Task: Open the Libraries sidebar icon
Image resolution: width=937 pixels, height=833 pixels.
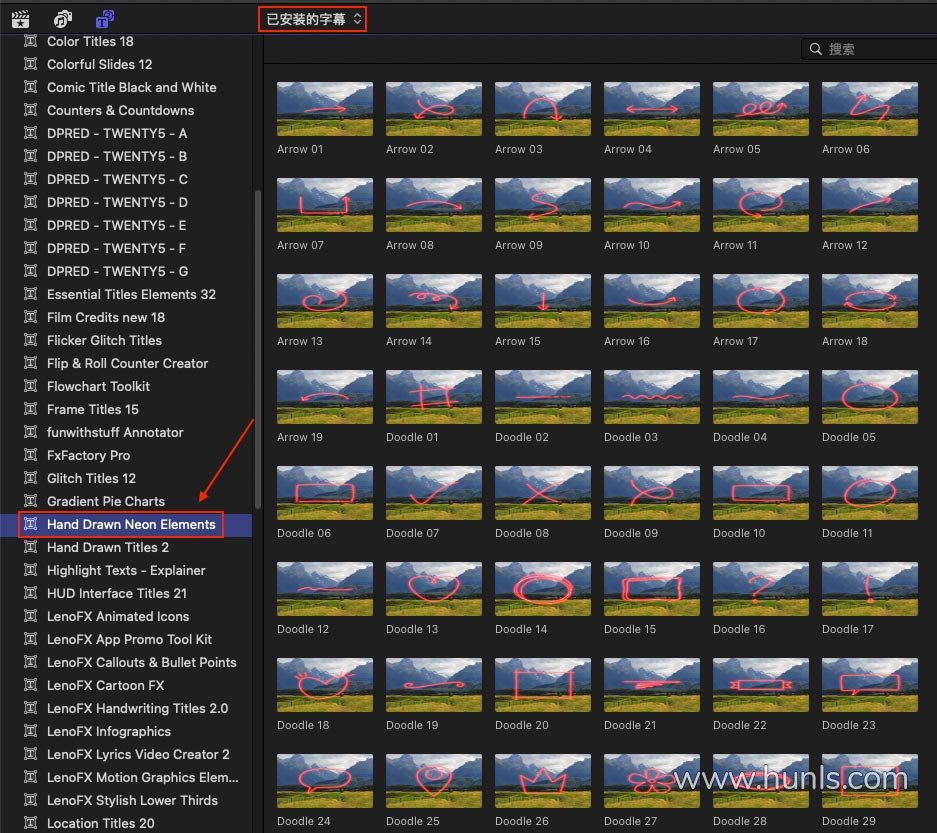Action: 20,18
